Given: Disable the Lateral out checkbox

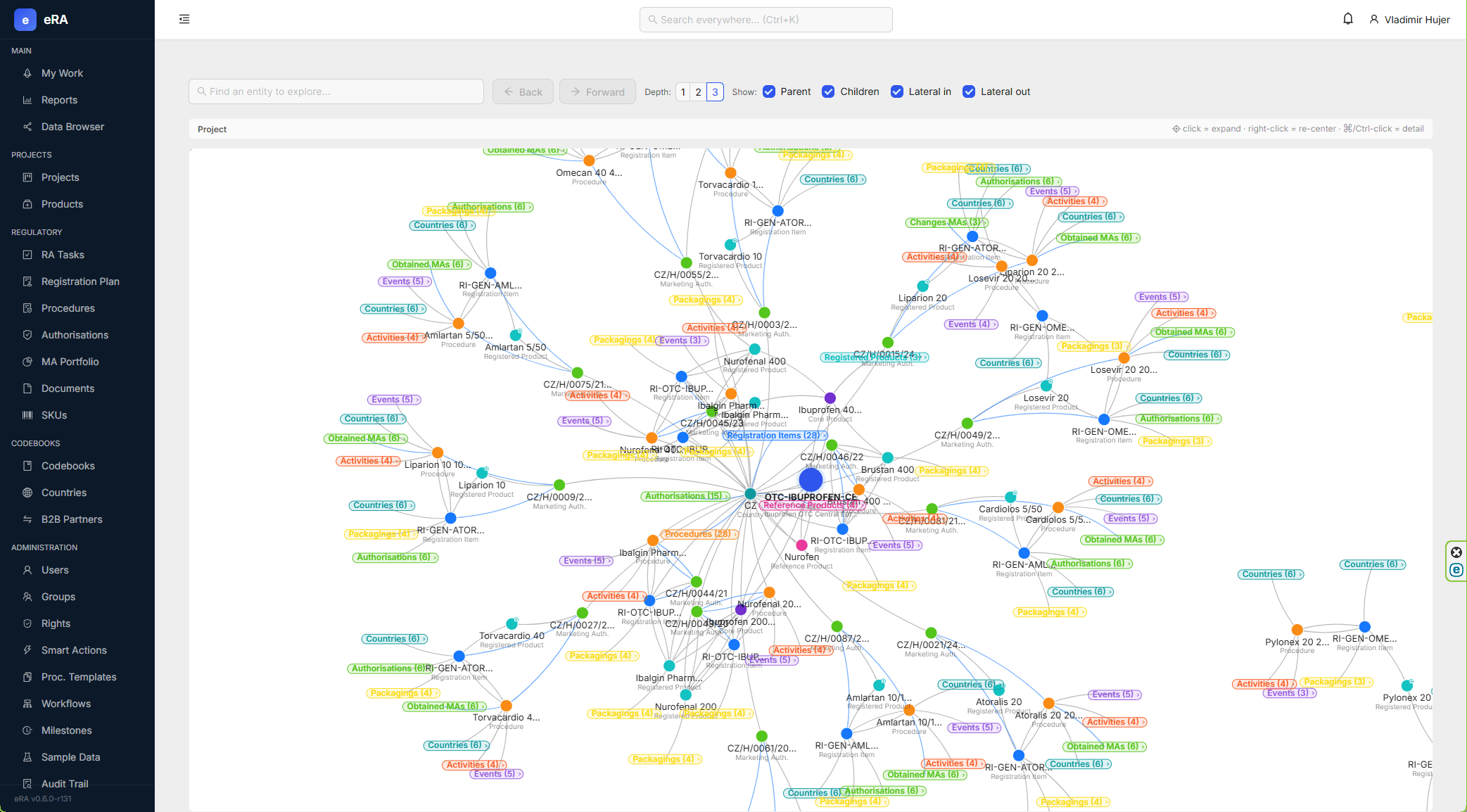Looking at the screenshot, I should (x=969, y=91).
